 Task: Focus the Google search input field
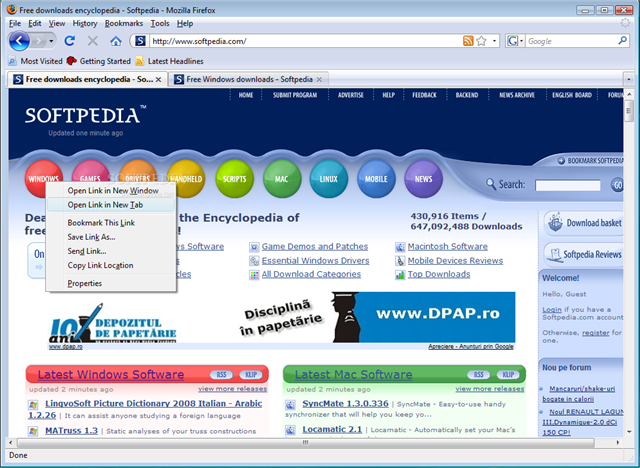pyautogui.click(x=571, y=41)
